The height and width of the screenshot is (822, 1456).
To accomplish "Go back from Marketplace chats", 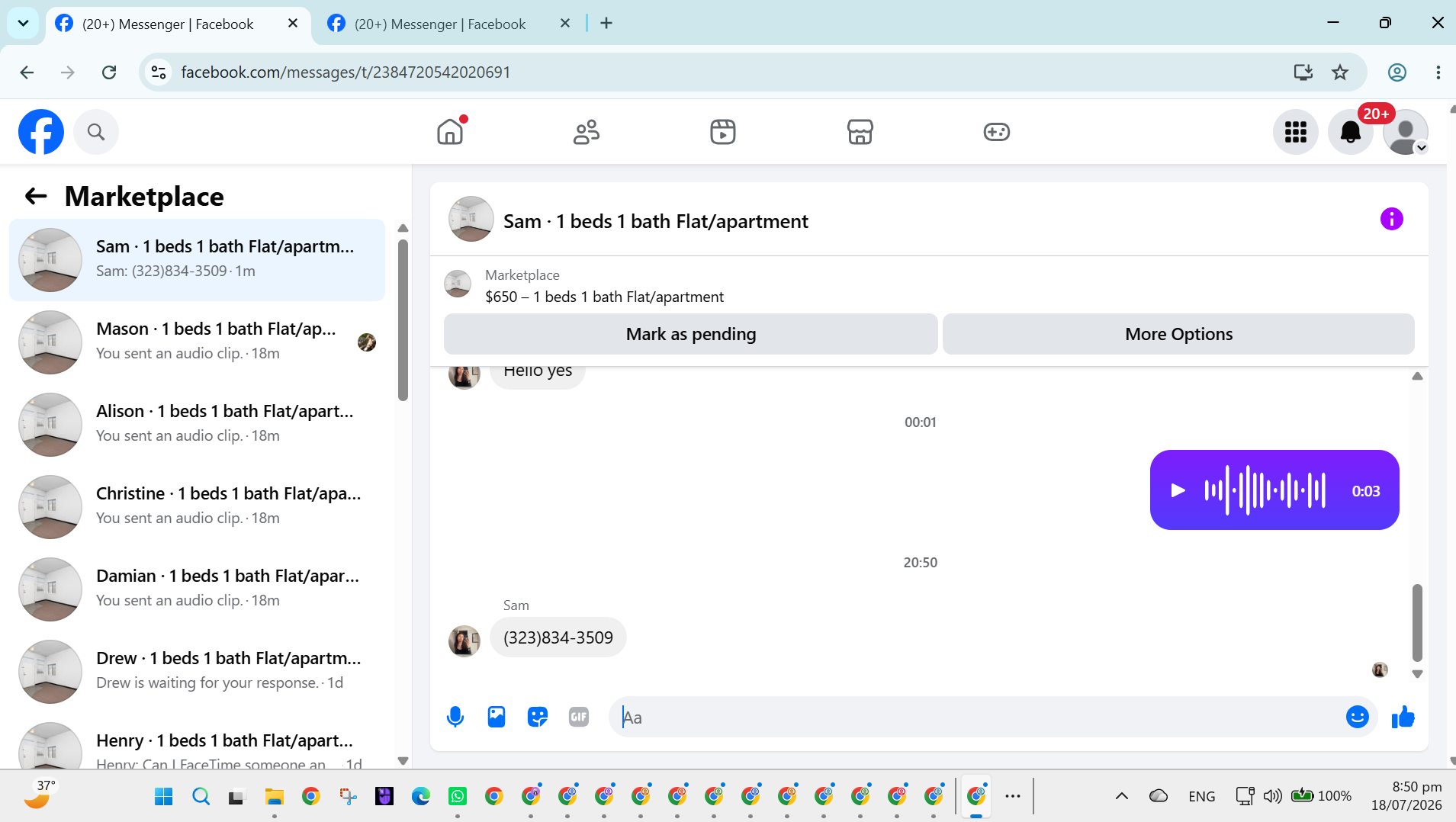I will click(x=36, y=197).
